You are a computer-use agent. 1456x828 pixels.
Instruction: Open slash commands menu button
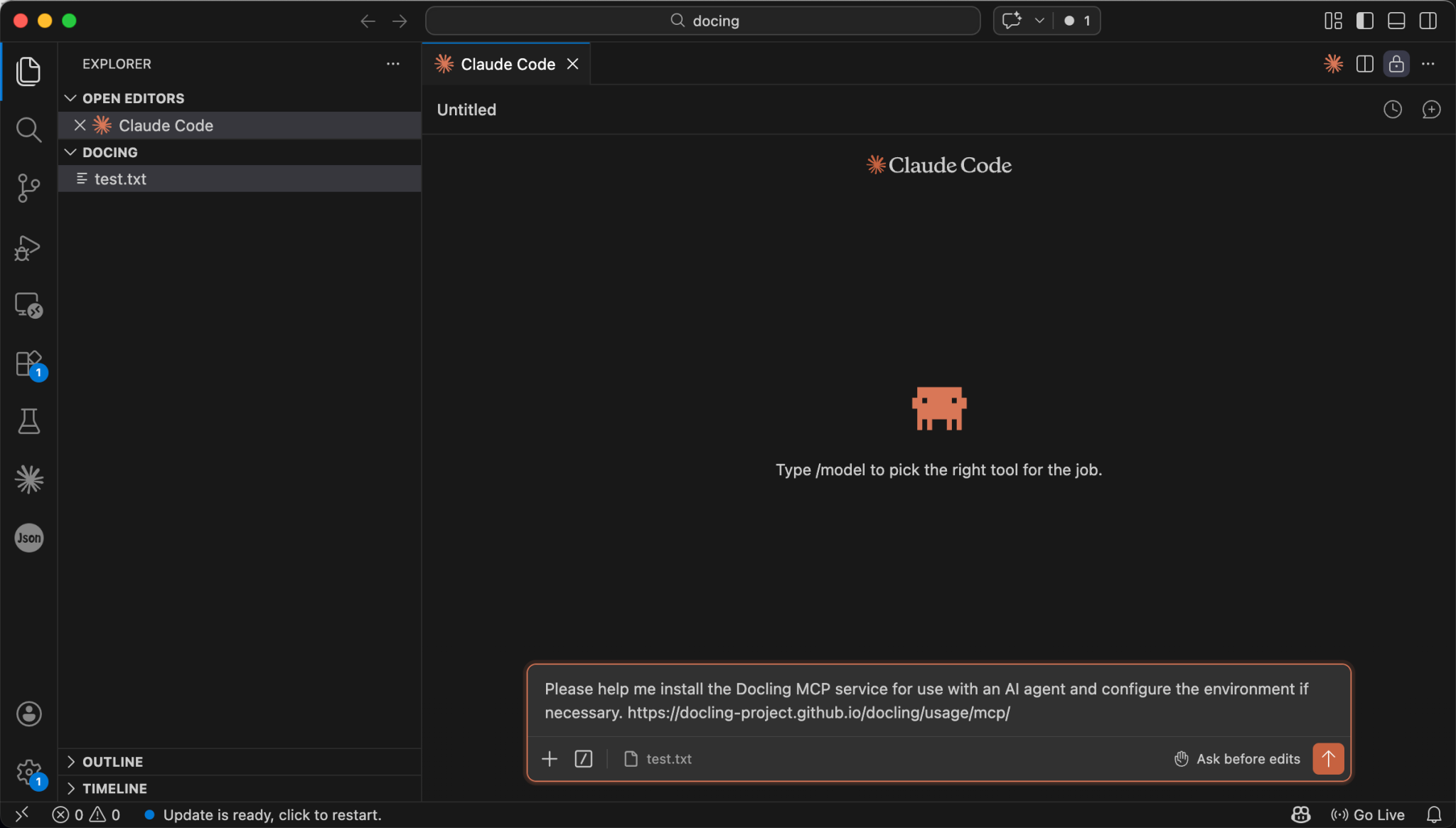pos(584,759)
